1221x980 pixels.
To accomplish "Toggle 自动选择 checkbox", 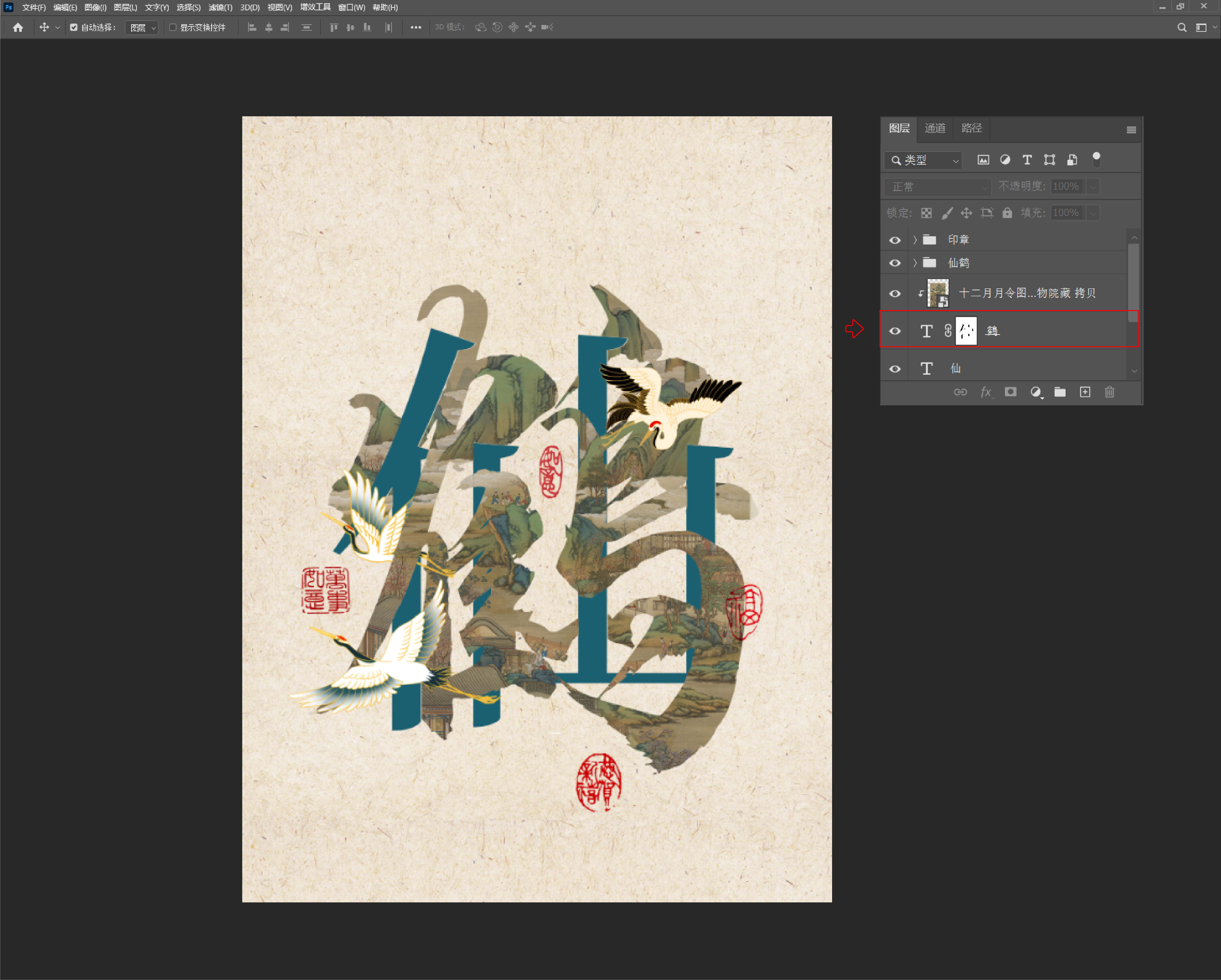I will [x=74, y=27].
